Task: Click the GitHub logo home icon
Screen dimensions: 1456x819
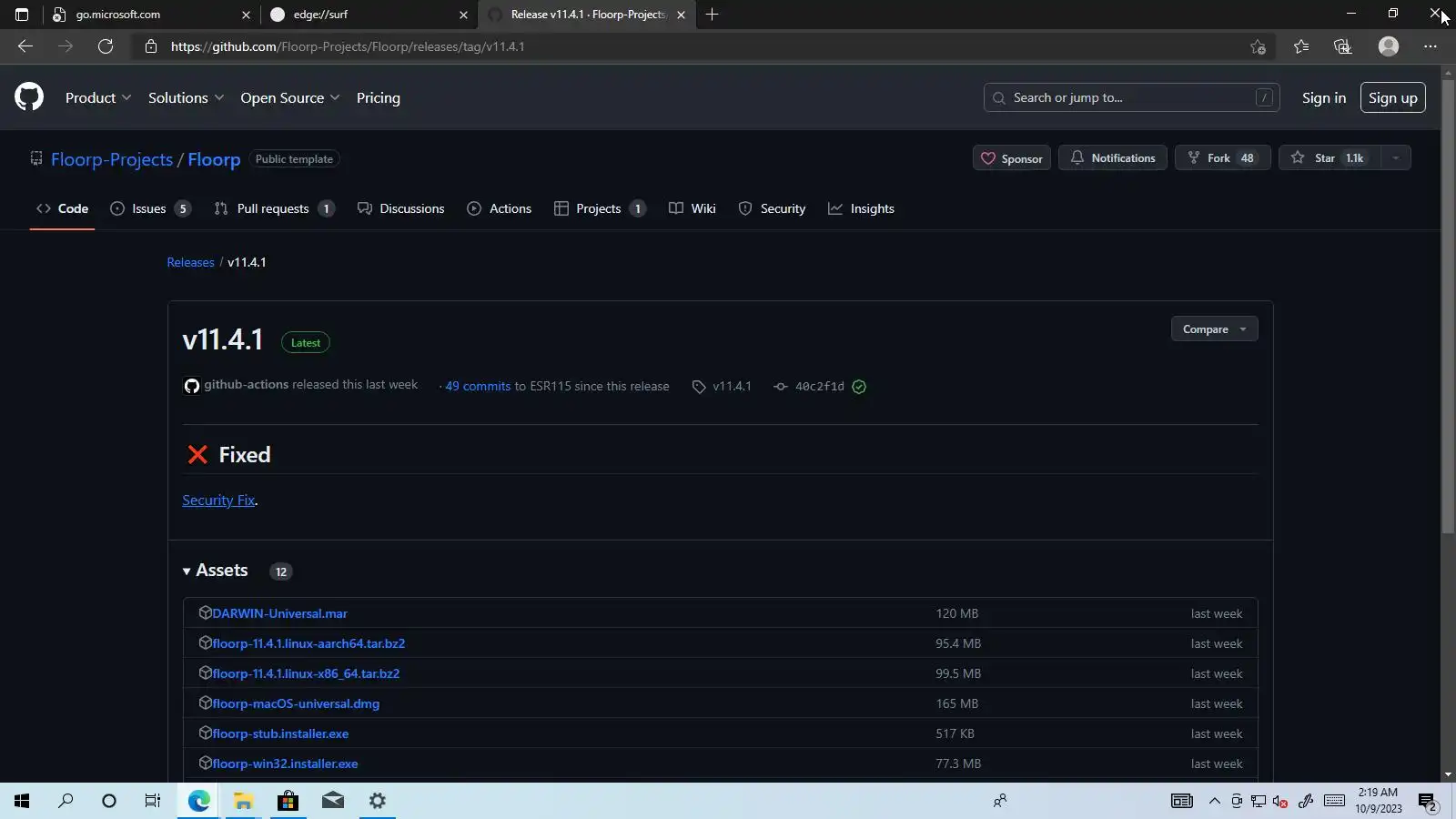Action: click(29, 96)
